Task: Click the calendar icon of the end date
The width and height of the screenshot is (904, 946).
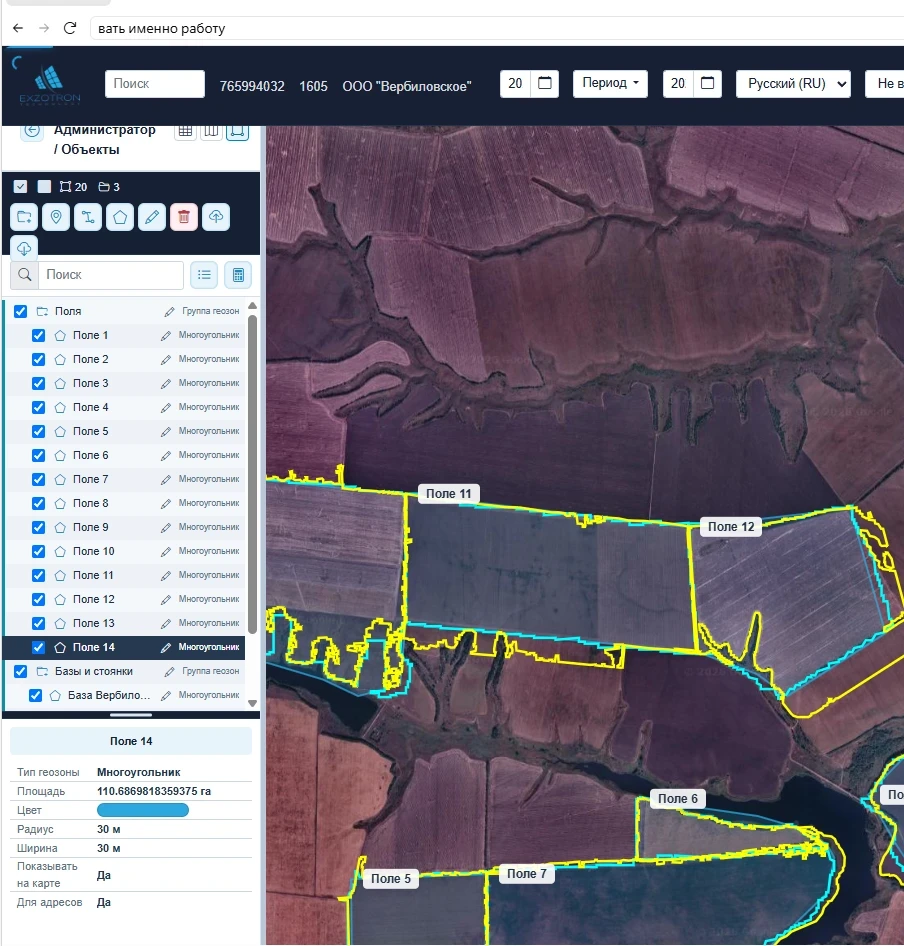Action: [708, 83]
